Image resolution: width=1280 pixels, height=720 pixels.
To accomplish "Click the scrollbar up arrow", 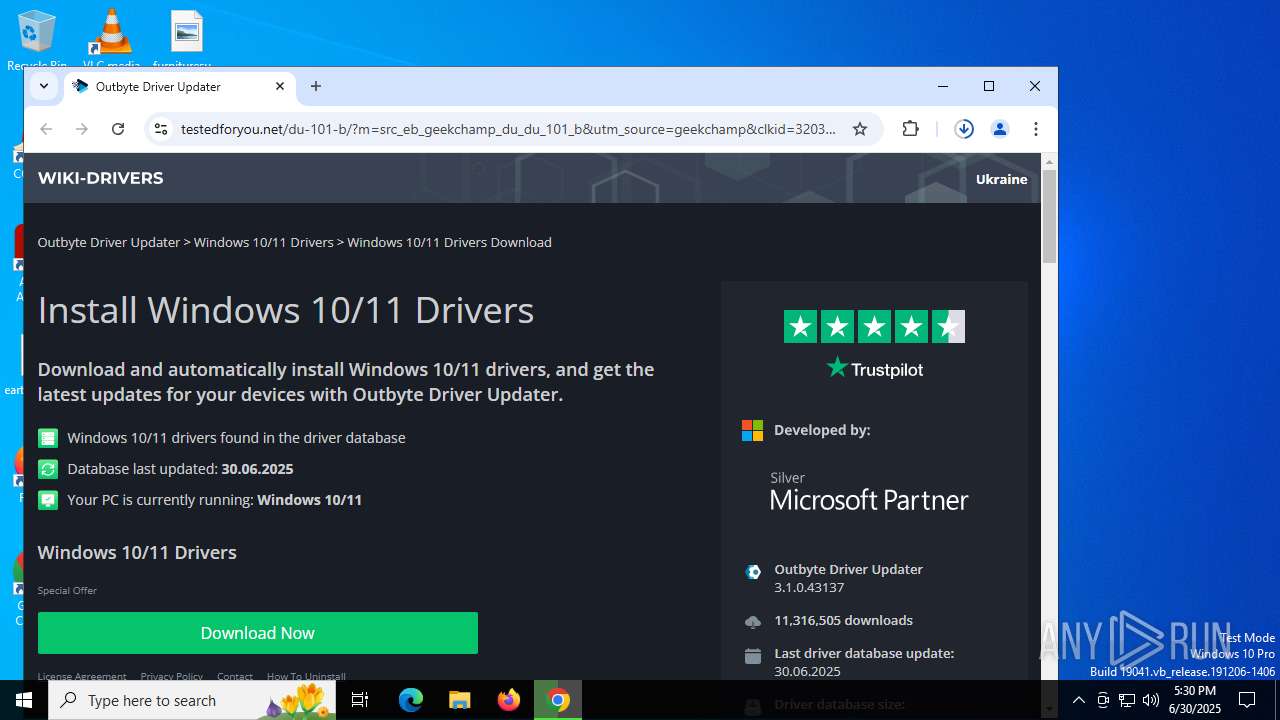I will [1049, 161].
